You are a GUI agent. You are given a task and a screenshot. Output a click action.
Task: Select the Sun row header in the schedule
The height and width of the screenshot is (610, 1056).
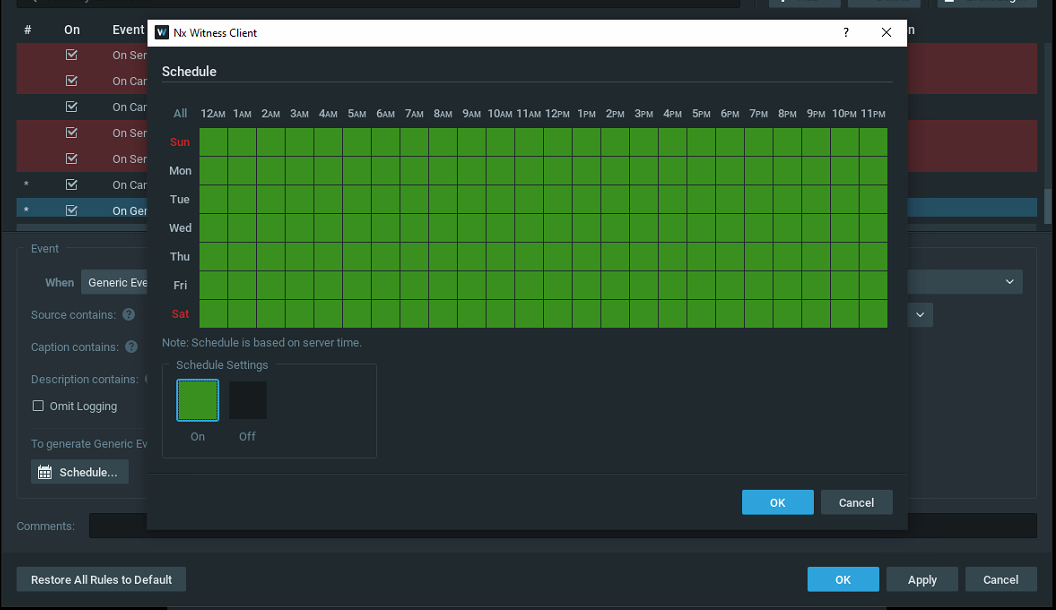[x=180, y=142]
